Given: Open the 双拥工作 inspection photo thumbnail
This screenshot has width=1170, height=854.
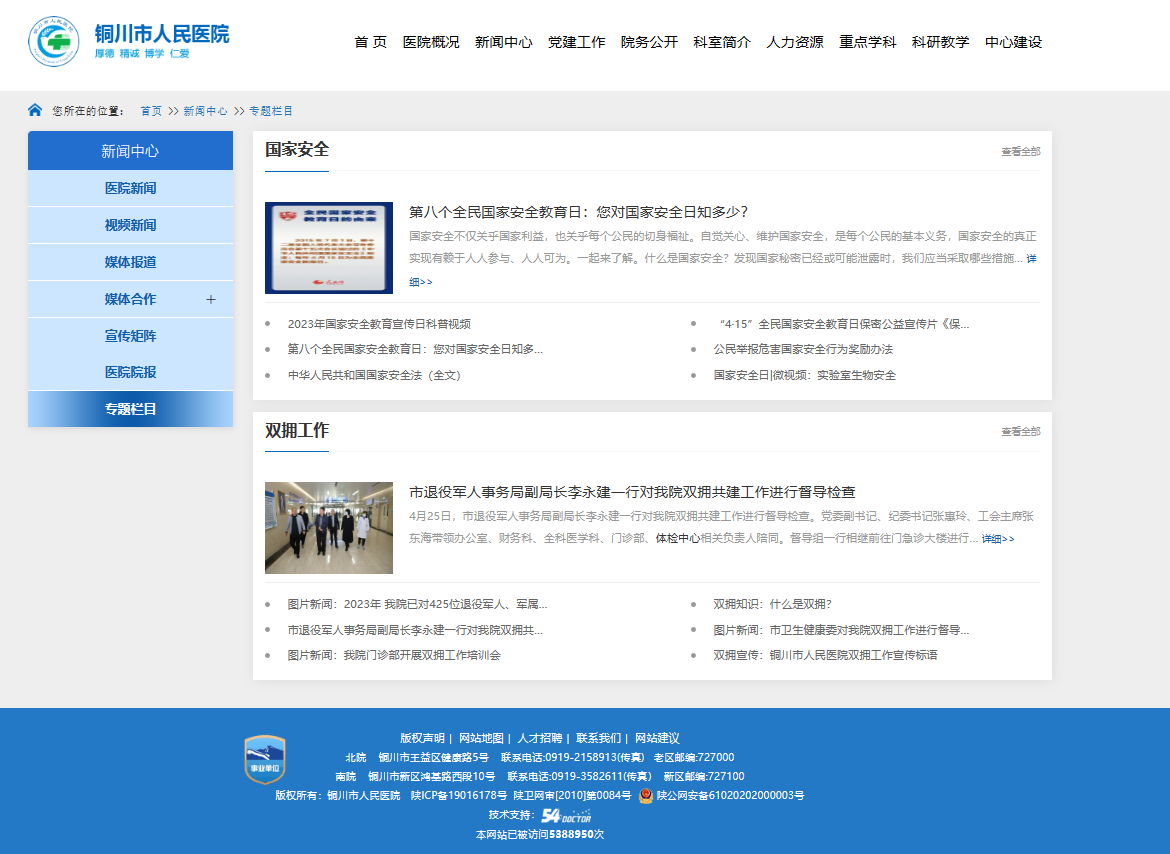Looking at the screenshot, I should (328, 528).
